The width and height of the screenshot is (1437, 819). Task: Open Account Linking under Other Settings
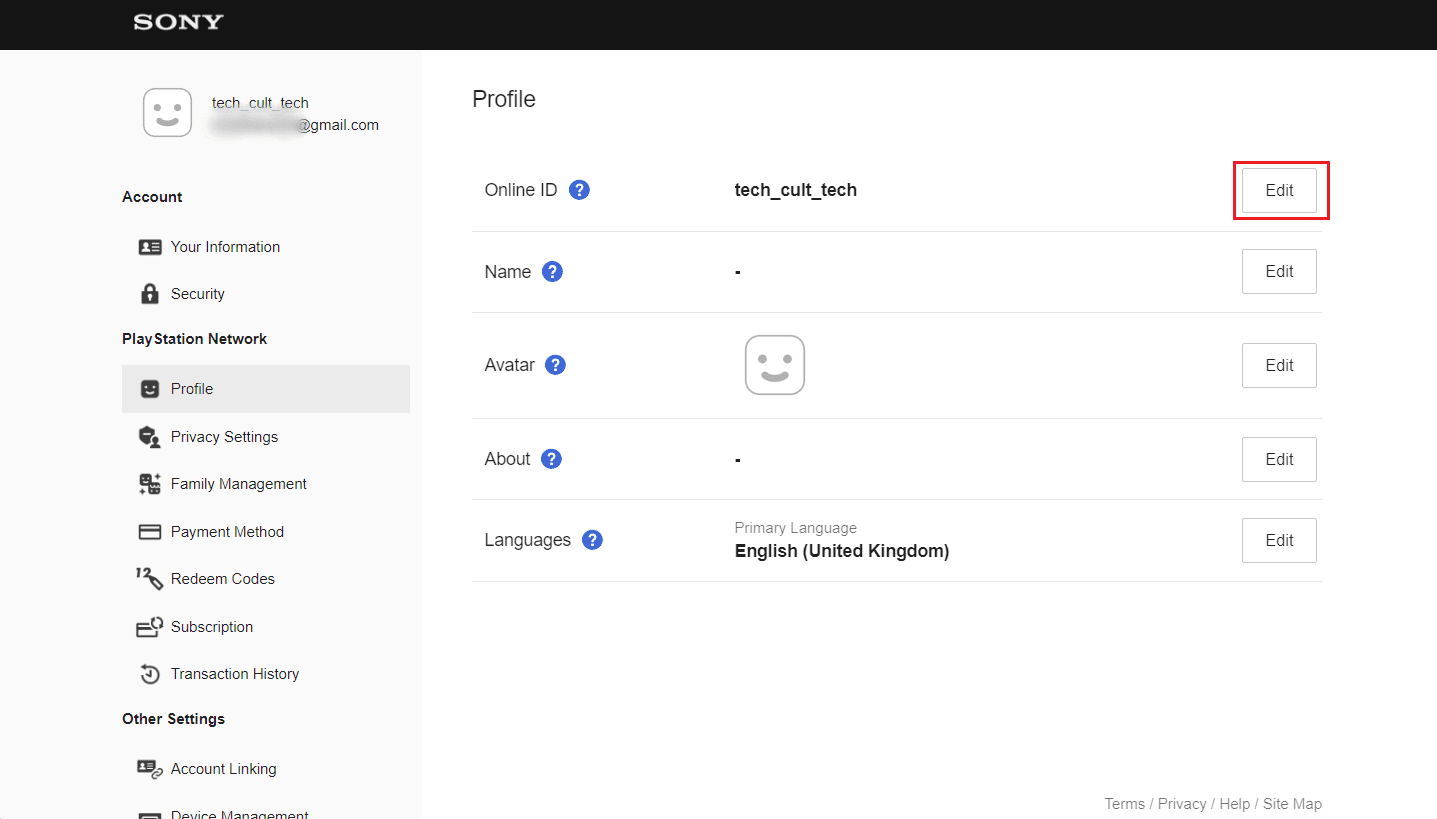point(223,769)
